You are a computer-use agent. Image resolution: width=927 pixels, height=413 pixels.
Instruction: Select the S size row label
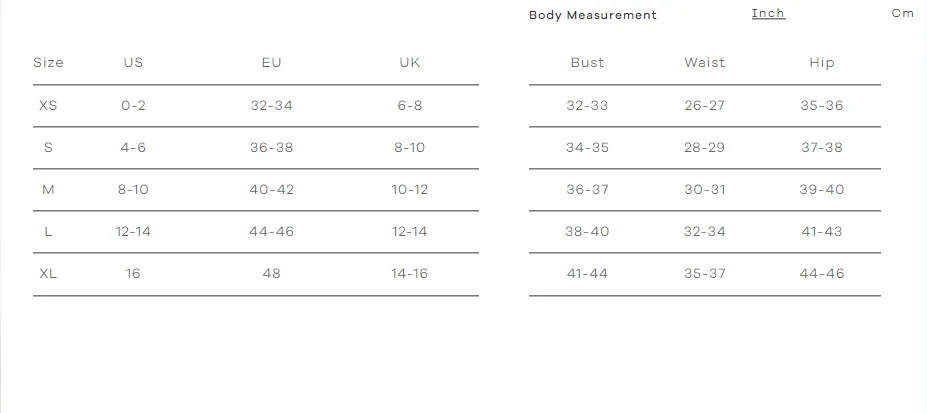(x=48, y=147)
